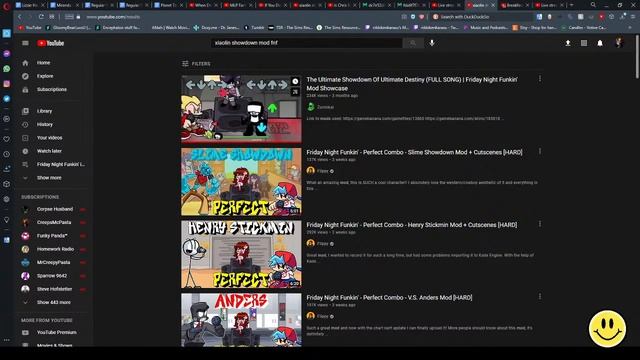Click the YouTube search input field
This screenshot has width=640, height=360.
coord(307,43)
